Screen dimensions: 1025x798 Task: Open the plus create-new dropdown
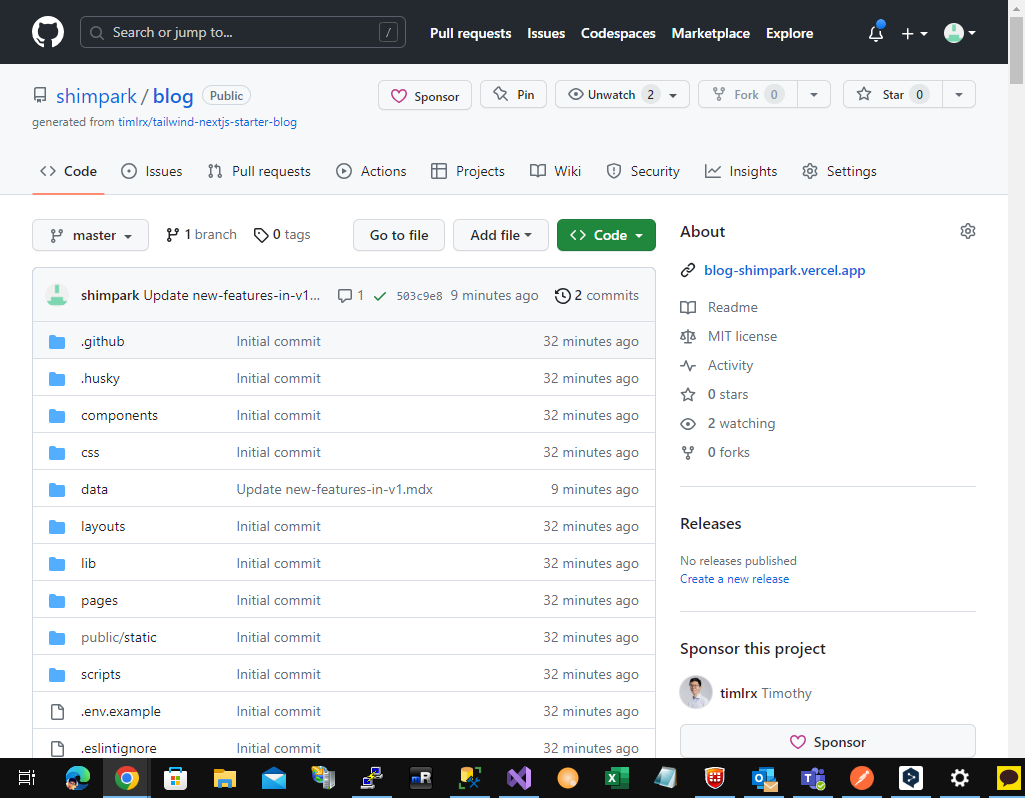(x=914, y=33)
